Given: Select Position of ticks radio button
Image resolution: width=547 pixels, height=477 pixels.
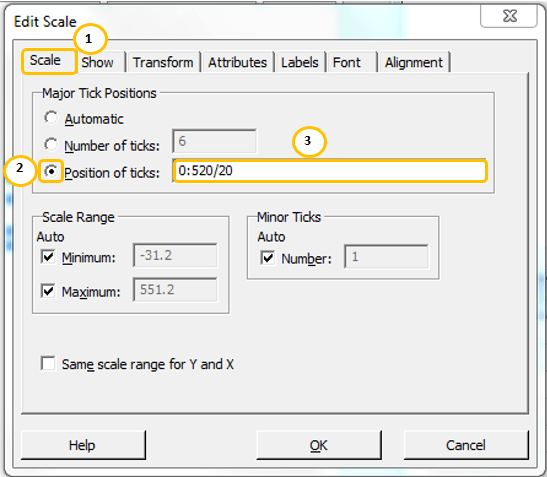Looking at the screenshot, I should coord(51,171).
